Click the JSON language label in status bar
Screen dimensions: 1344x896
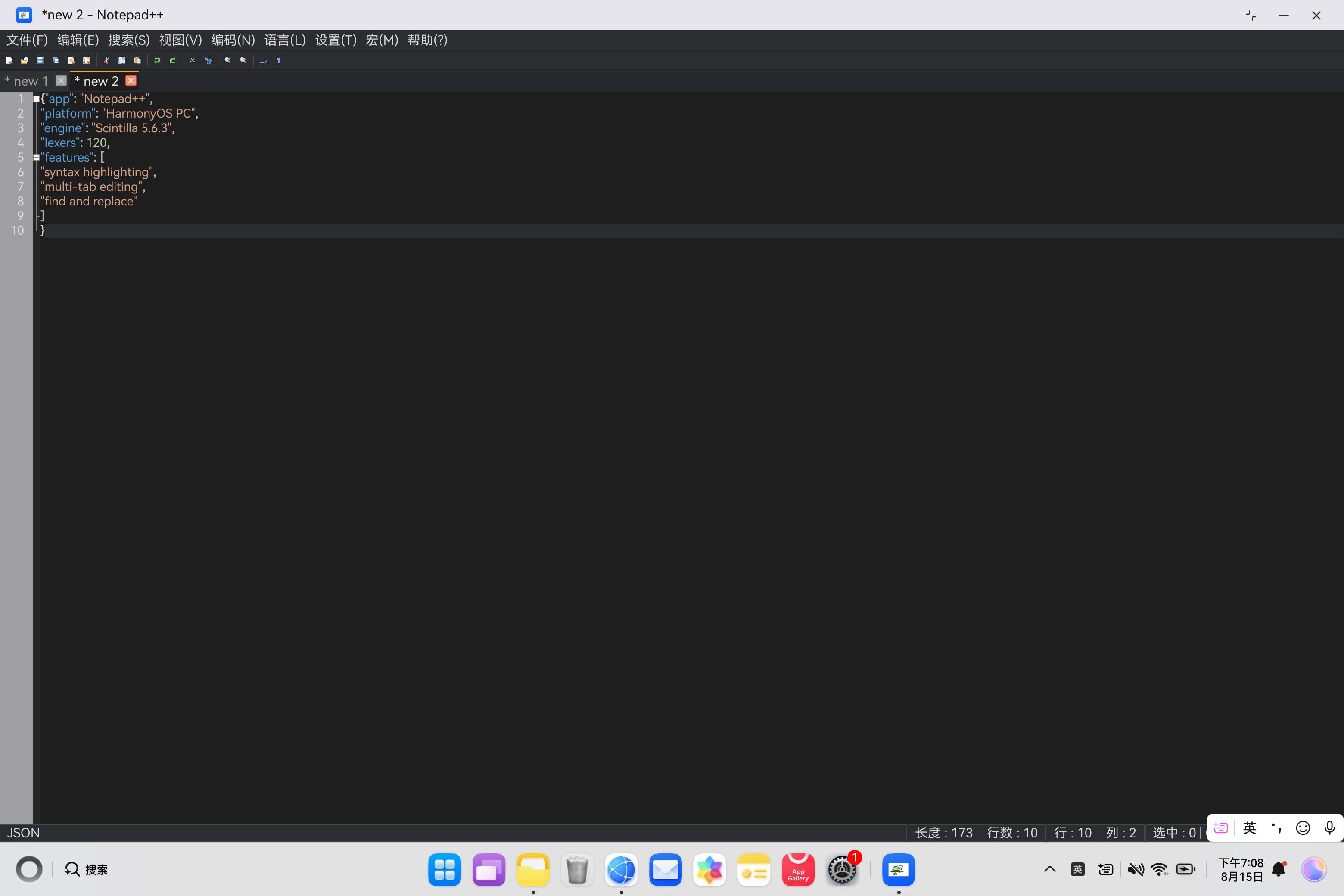tap(23, 833)
